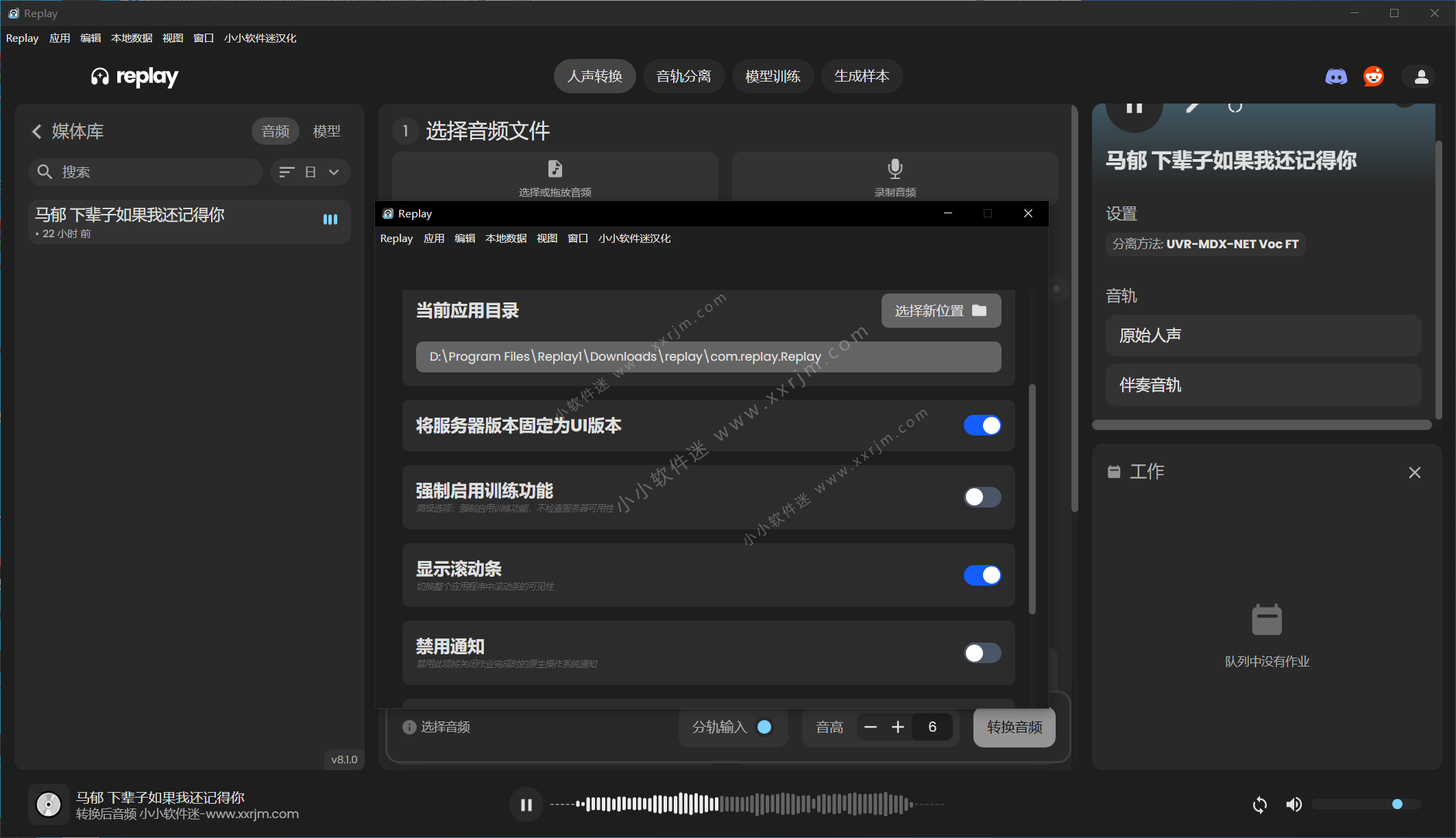Open 编辑 menu in settings window
1456x838 pixels.
(465, 239)
